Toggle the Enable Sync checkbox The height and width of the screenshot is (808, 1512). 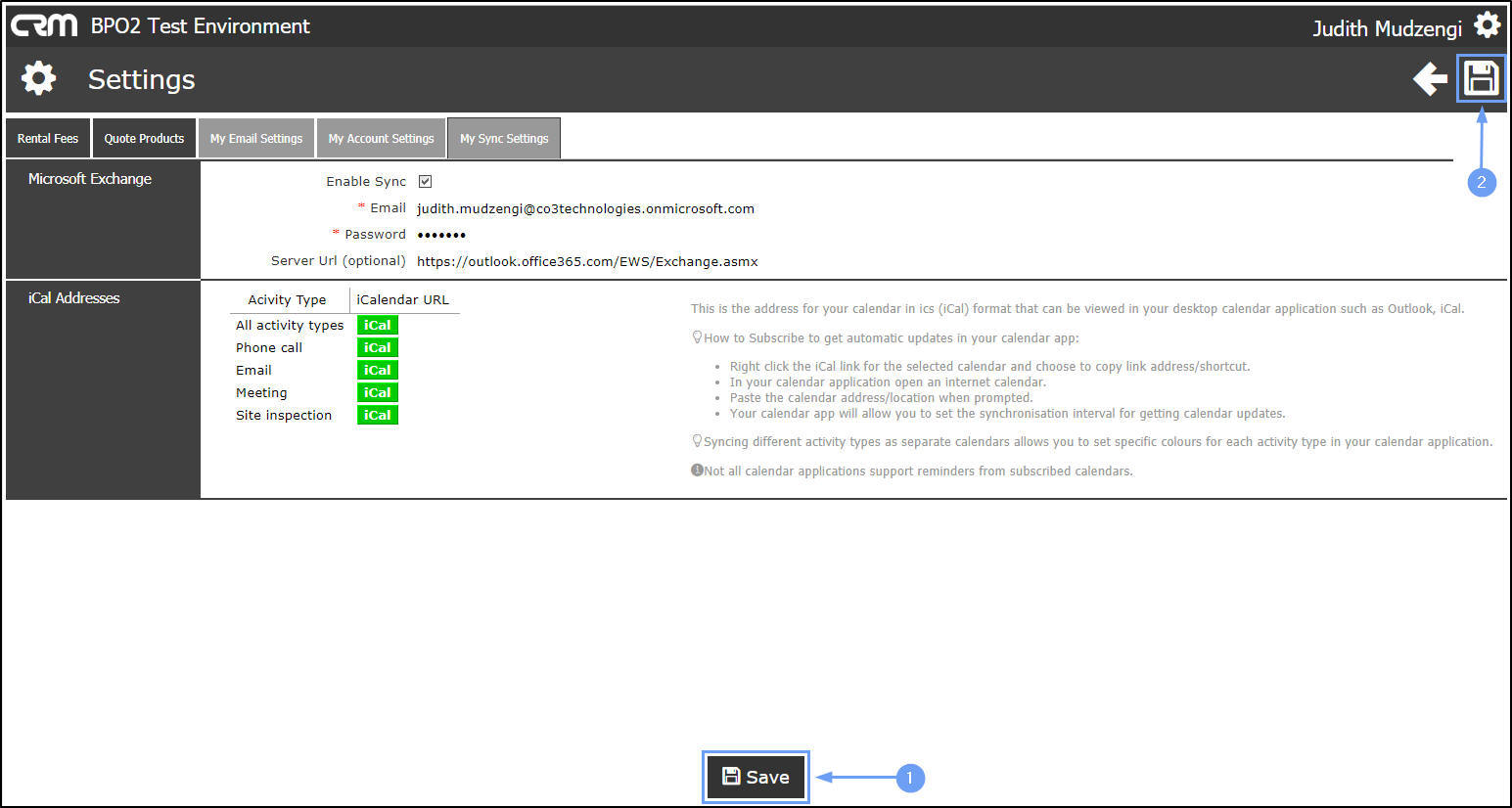tap(425, 181)
